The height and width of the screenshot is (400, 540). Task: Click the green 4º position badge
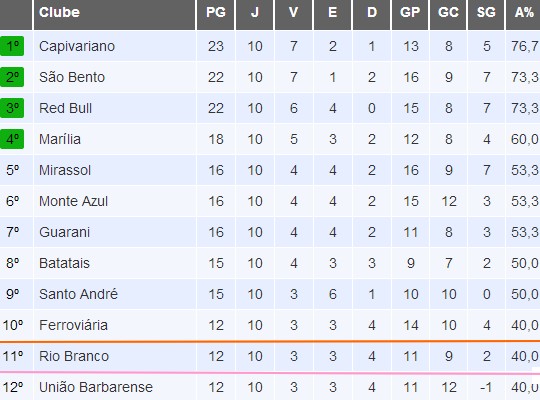(12, 139)
